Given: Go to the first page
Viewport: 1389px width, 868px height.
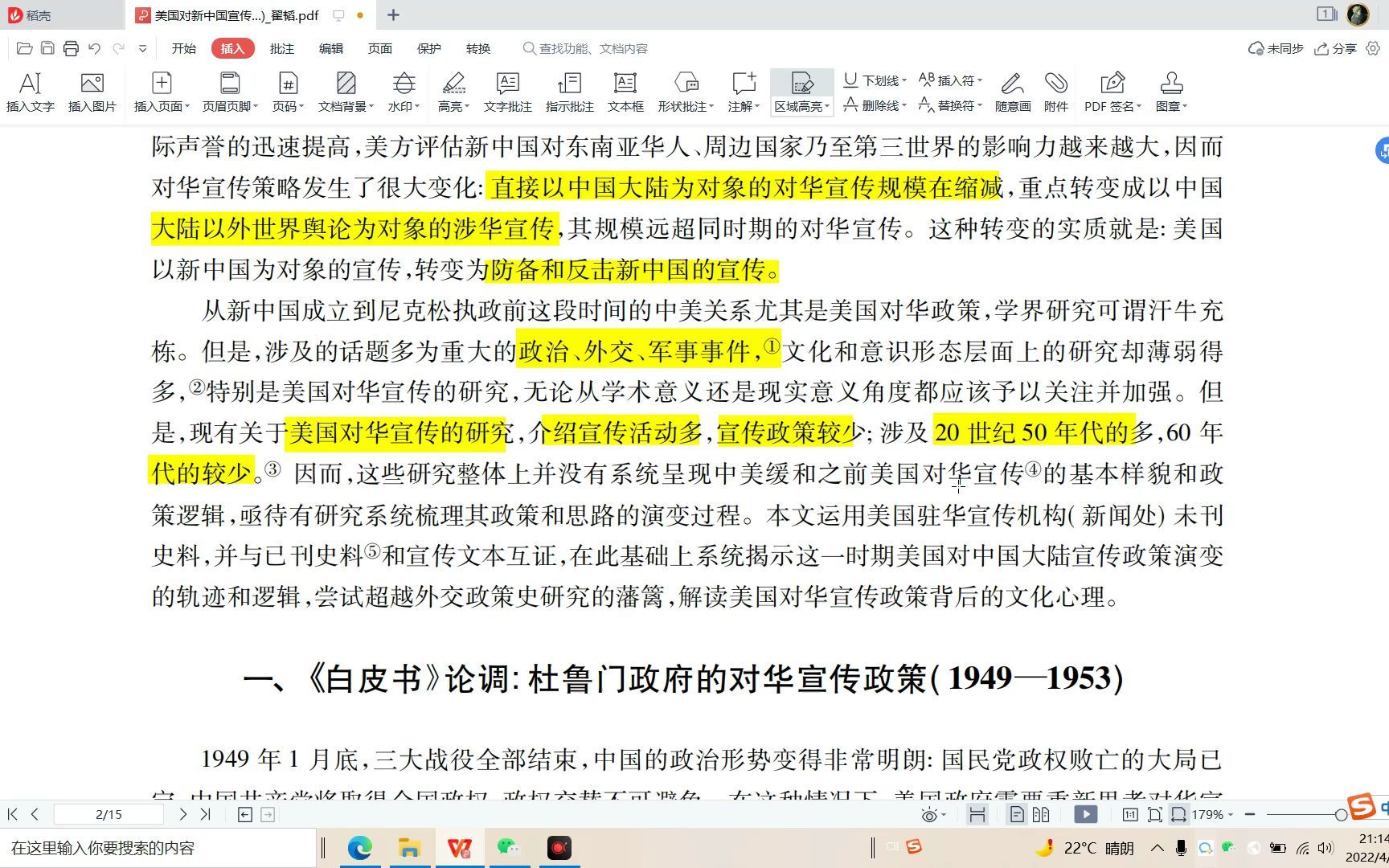Looking at the screenshot, I should tap(12, 814).
